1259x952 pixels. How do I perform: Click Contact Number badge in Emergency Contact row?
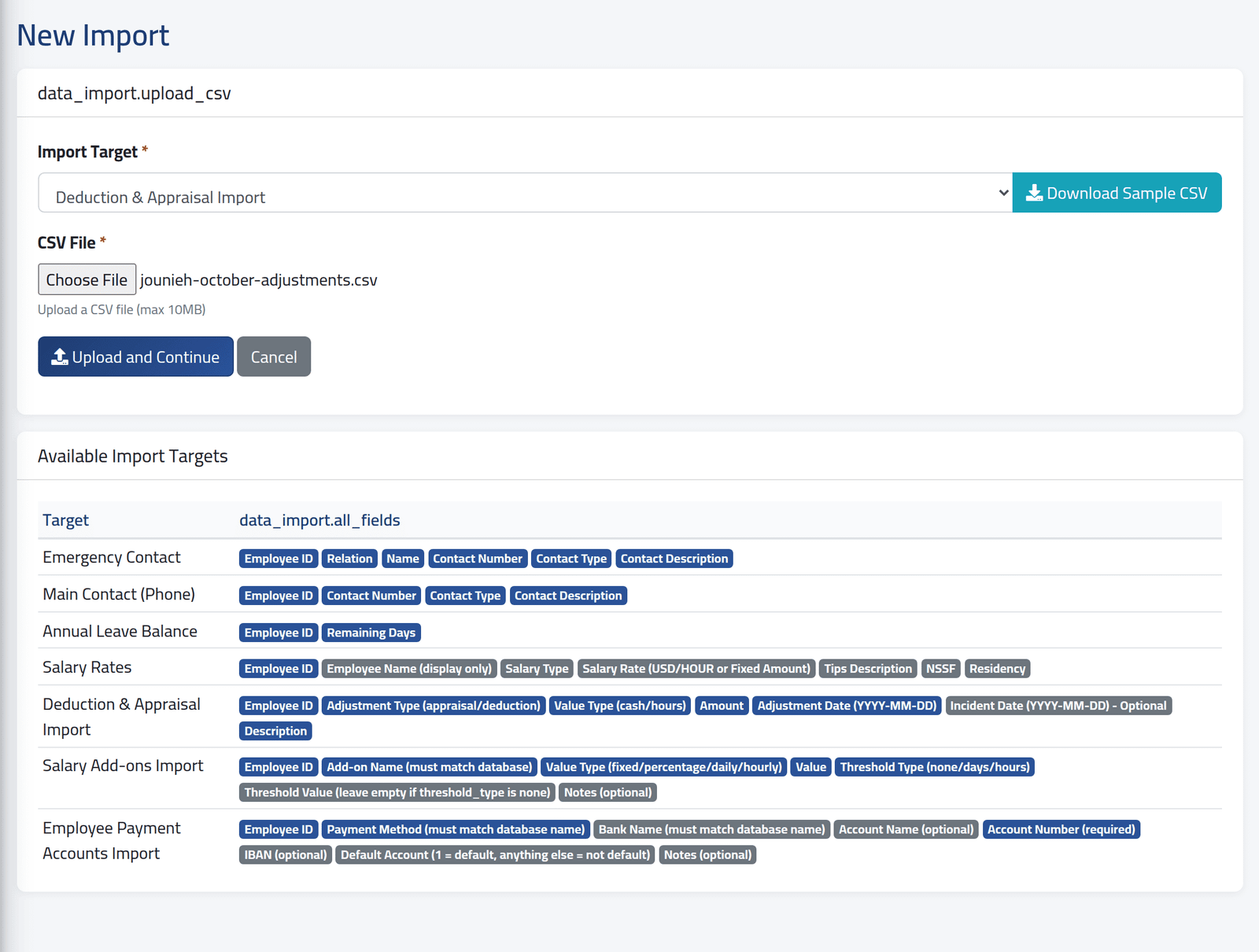(478, 559)
